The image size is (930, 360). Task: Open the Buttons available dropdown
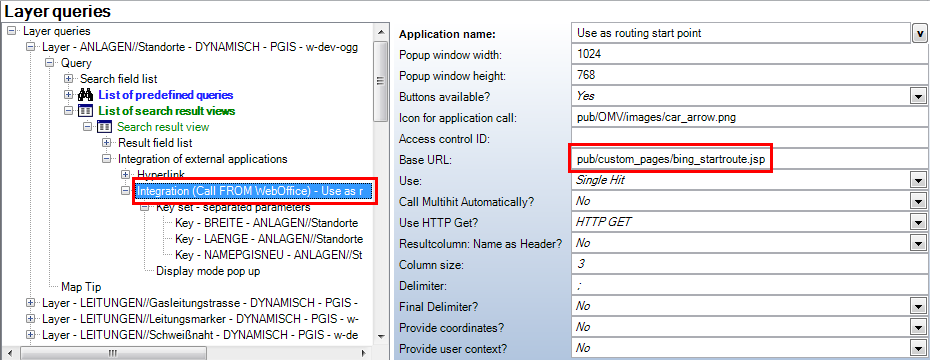coord(918,96)
